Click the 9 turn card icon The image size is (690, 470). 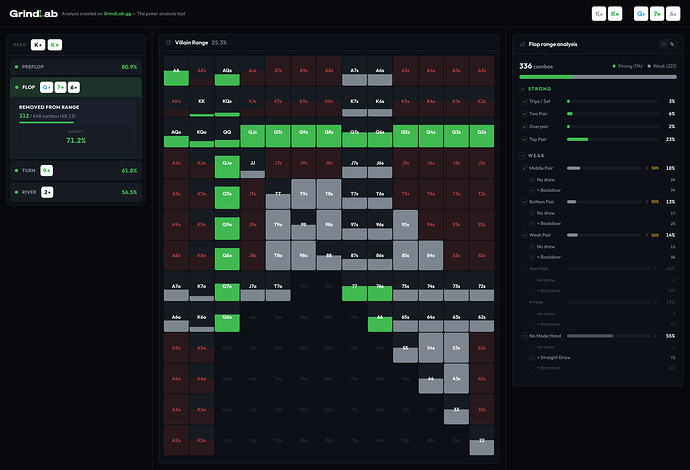tap(47, 171)
